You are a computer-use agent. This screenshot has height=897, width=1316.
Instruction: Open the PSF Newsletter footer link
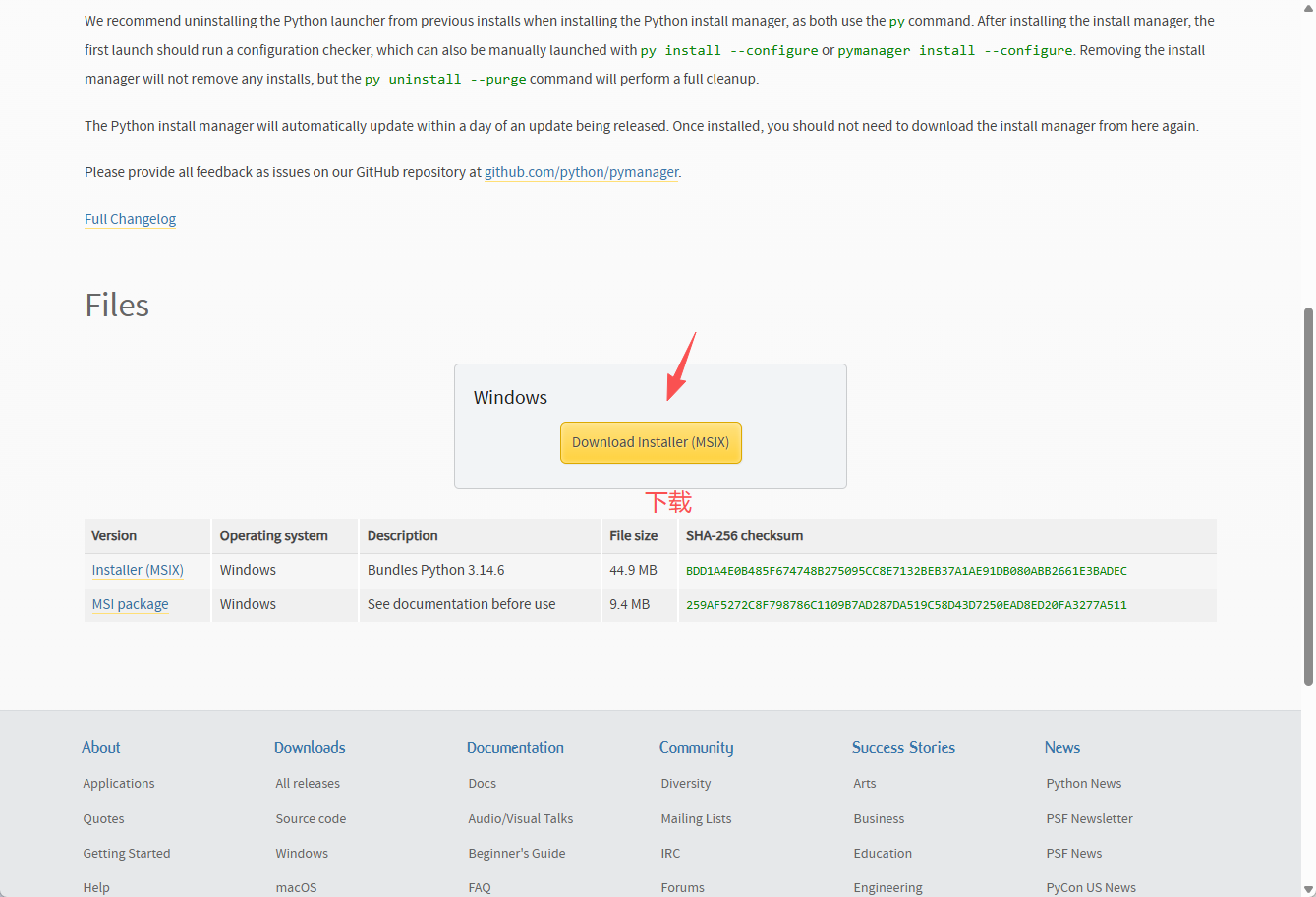(1090, 818)
